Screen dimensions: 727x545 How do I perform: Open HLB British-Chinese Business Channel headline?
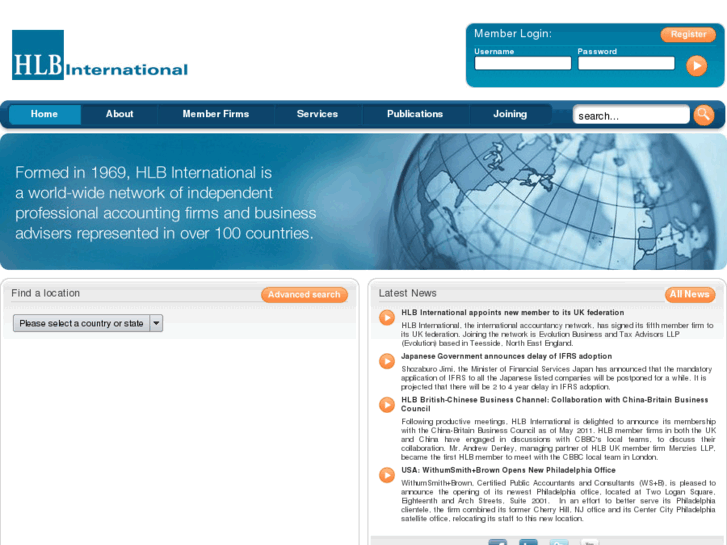click(x=555, y=404)
